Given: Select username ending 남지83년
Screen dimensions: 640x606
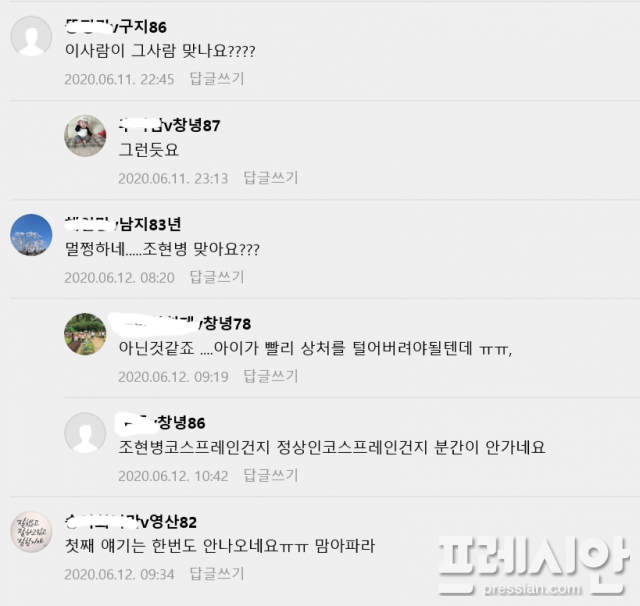Looking at the screenshot, I should pyautogui.click(x=123, y=224).
